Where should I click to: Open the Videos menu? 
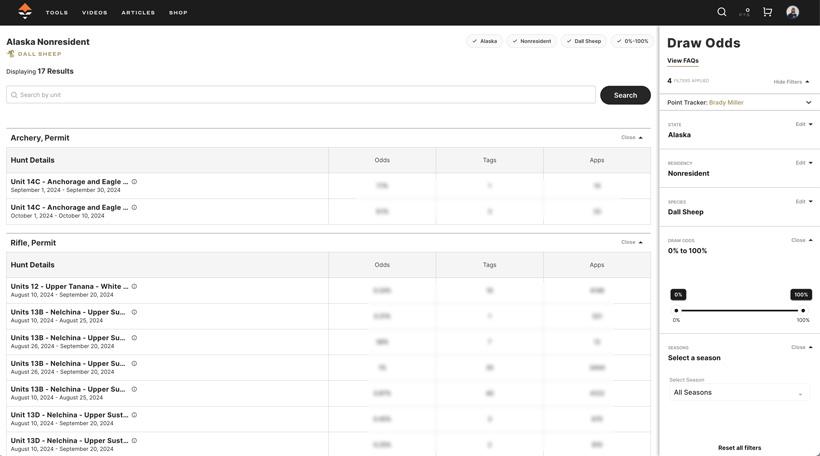[x=95, y=13]
